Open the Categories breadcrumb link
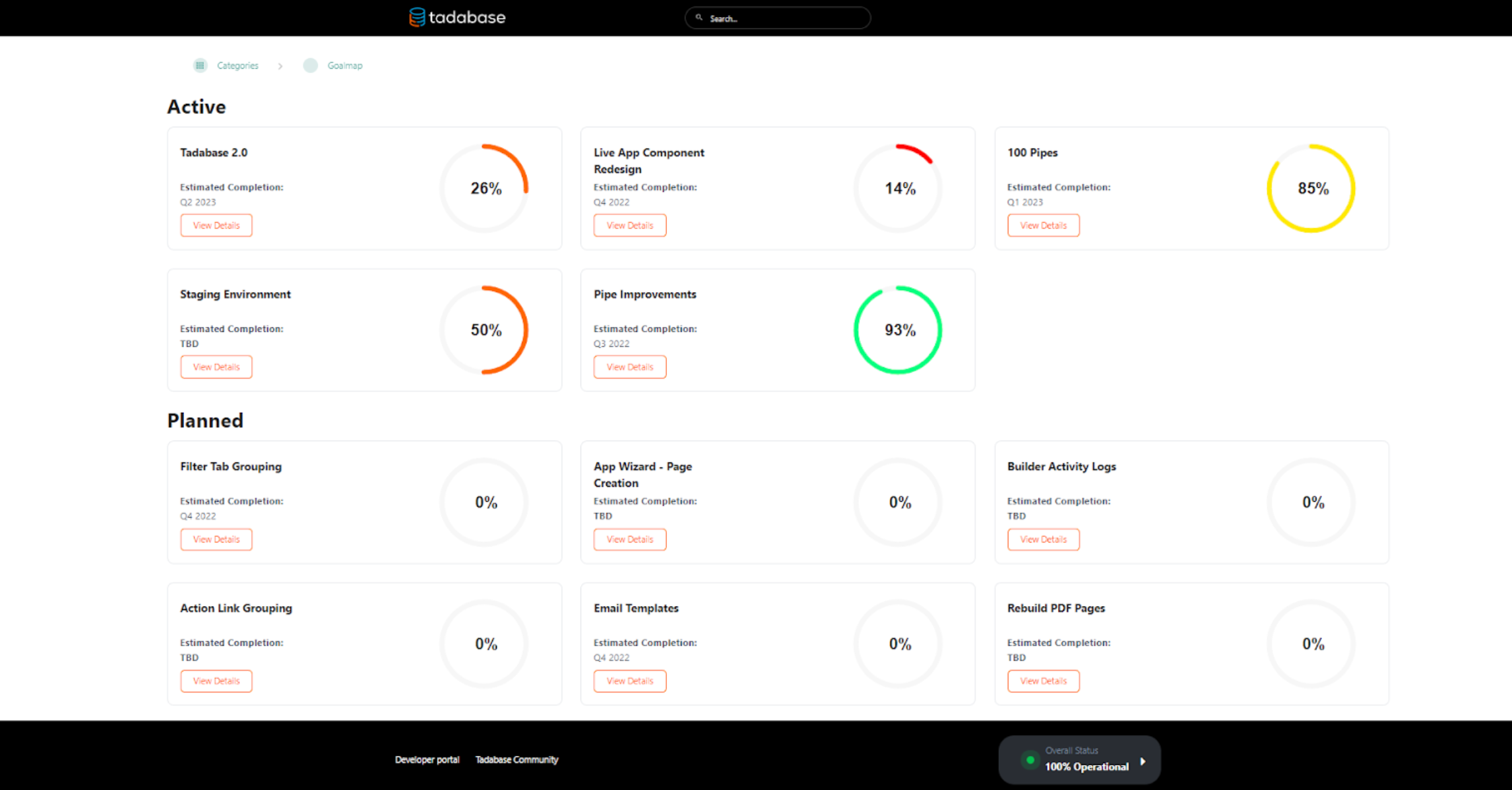Viewport: 1512px width, 790px height. pos(237,65)
